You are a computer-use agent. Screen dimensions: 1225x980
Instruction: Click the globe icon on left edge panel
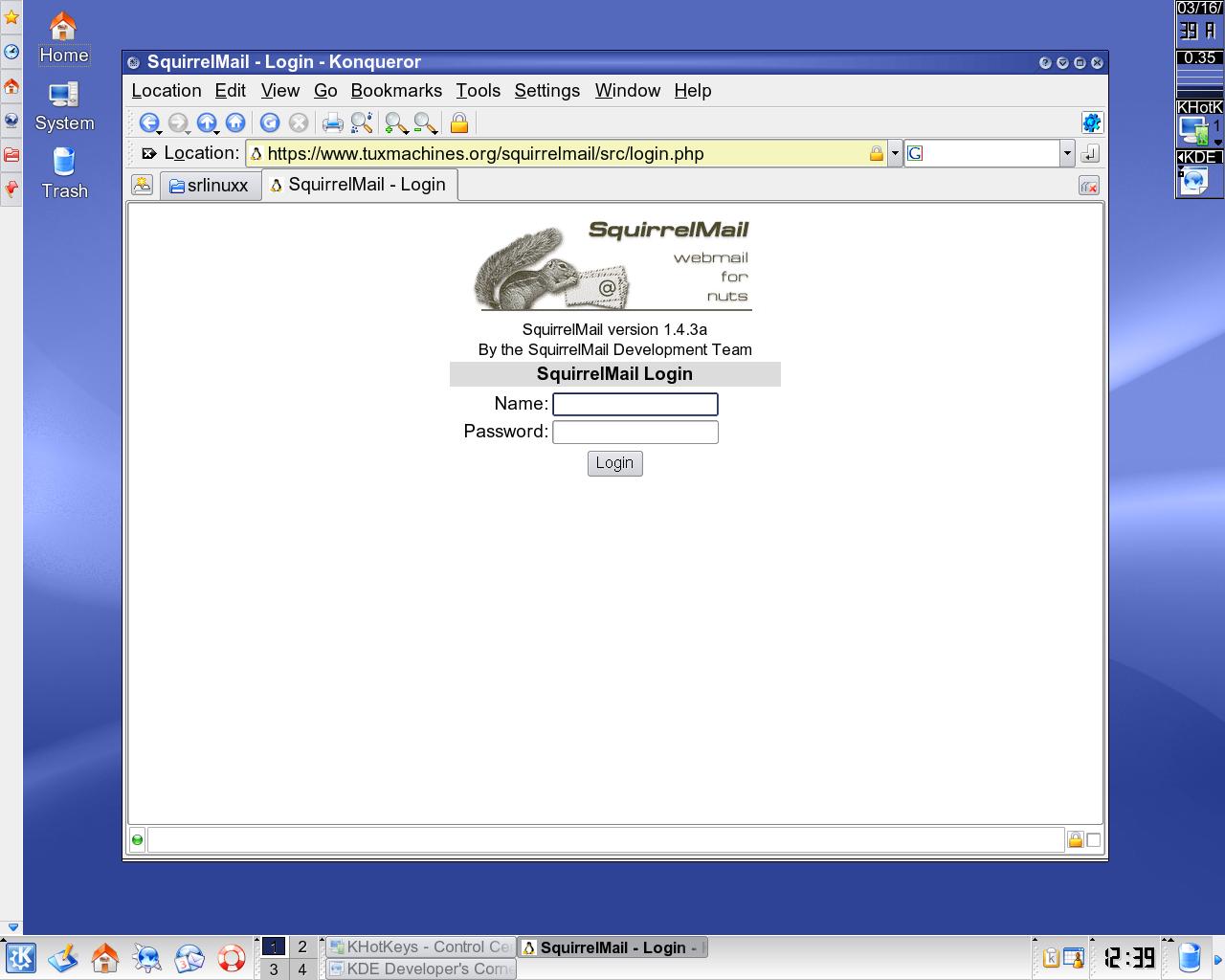tap(11, 121)
